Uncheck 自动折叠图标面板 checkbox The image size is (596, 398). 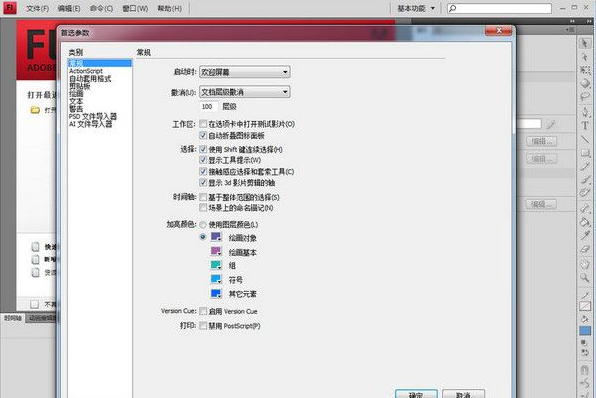(203, 135)
